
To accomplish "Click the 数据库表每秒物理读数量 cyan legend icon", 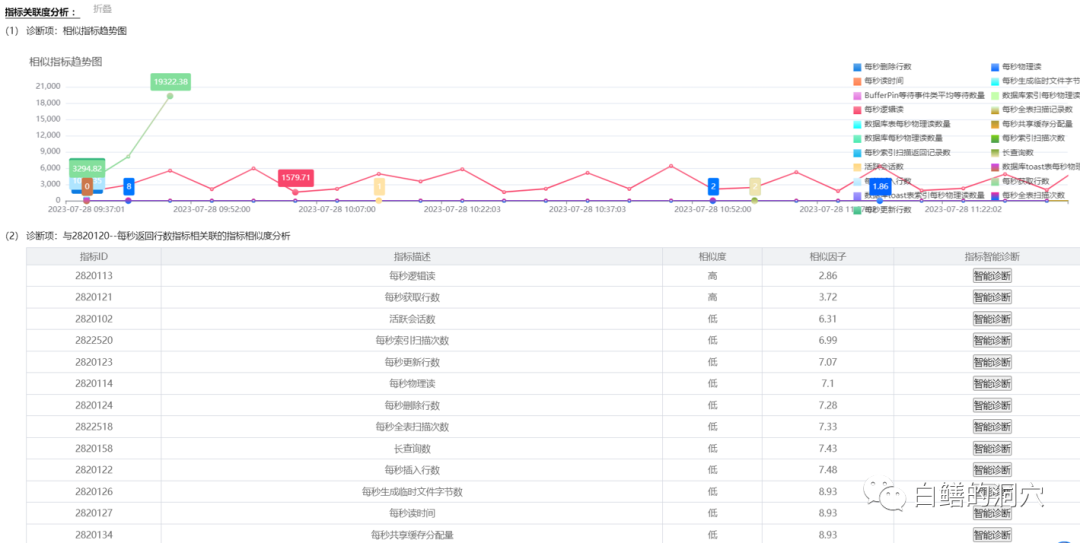I will pos(857,124).
